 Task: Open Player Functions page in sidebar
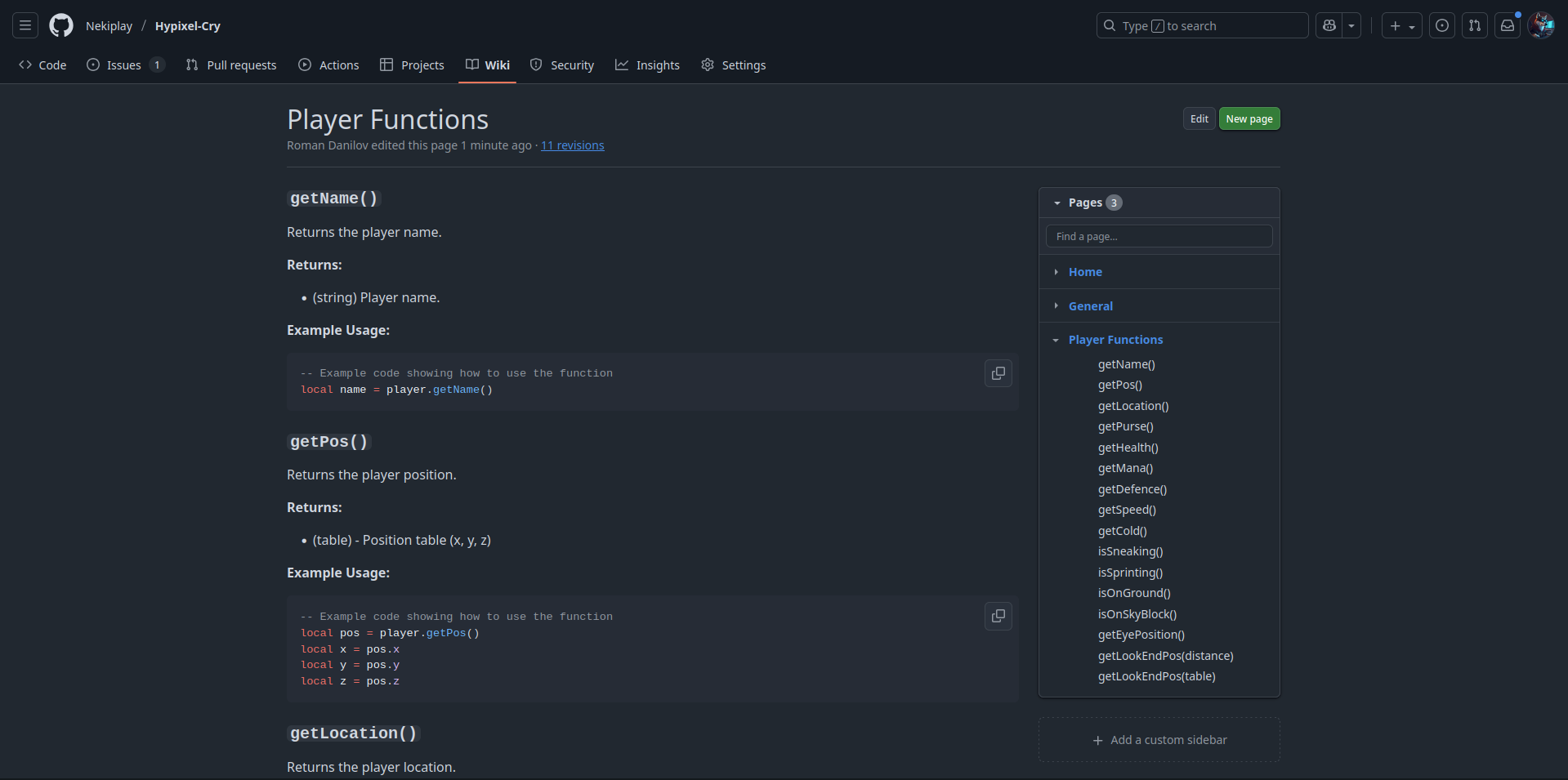pyautogui.click(x=1115, y=340)
